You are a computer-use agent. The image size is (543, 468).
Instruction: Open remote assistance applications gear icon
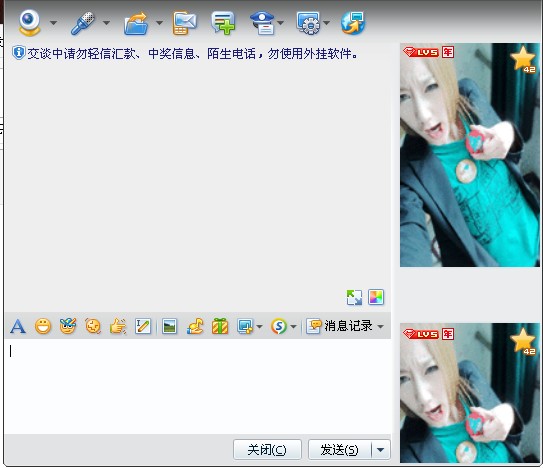pos(308,23)
